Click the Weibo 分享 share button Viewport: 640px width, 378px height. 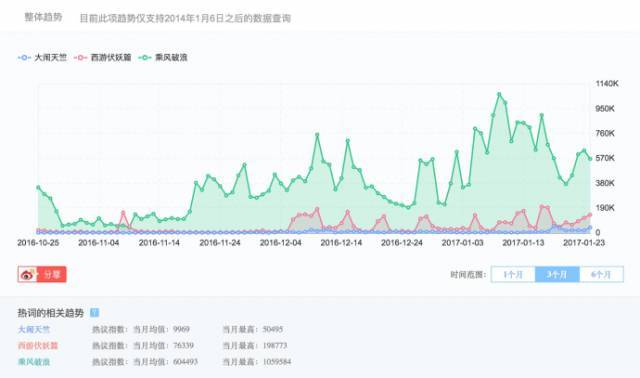(42, 274)
